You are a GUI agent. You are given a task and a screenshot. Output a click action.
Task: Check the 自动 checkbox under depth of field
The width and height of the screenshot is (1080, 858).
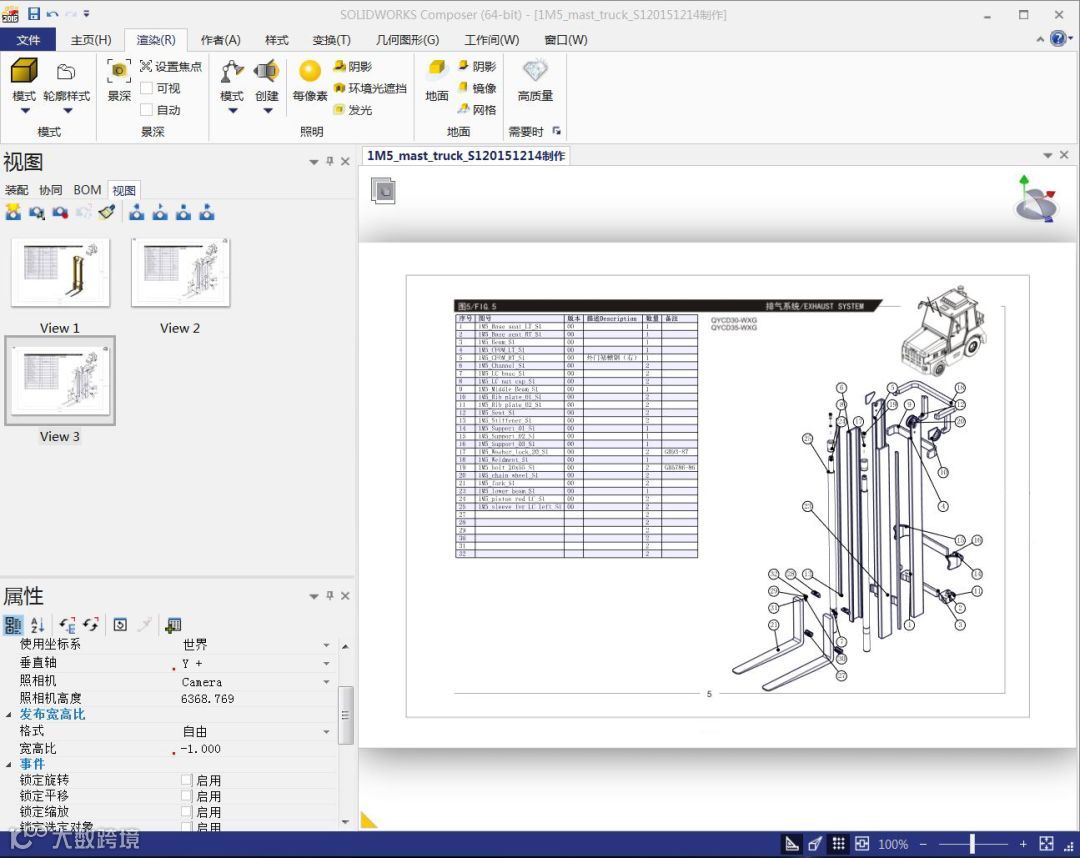[147, 110]
